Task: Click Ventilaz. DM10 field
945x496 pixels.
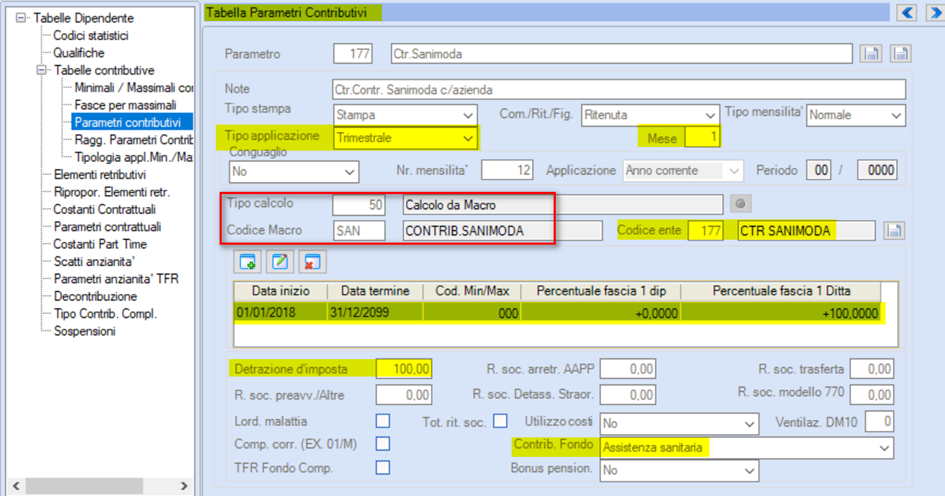Action: pos(879,421)
